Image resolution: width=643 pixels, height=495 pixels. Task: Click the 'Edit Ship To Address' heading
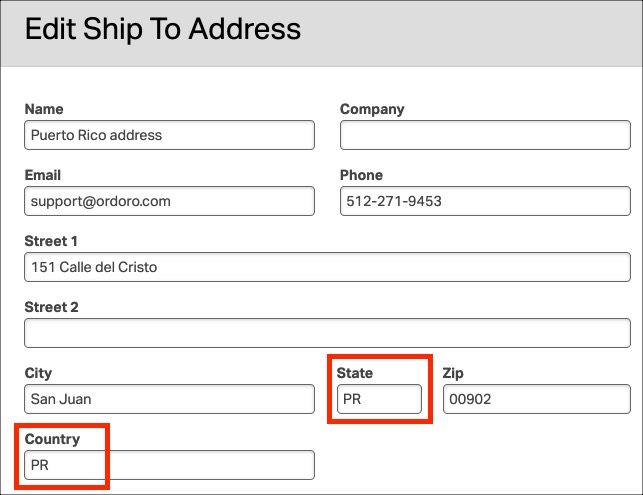163,30
